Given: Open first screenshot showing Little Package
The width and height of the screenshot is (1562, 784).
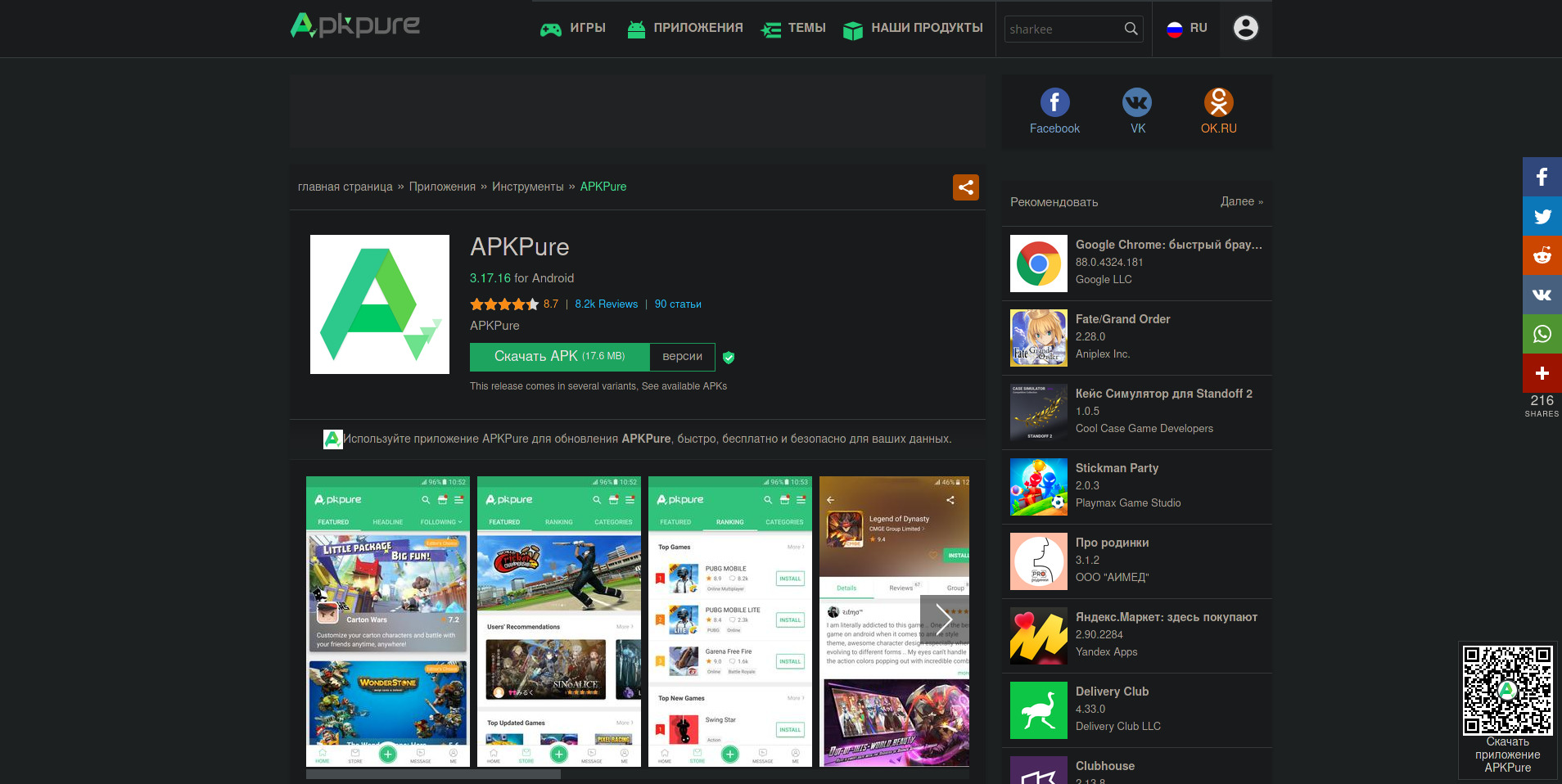Looking at the screenshot, I should 388,622.
